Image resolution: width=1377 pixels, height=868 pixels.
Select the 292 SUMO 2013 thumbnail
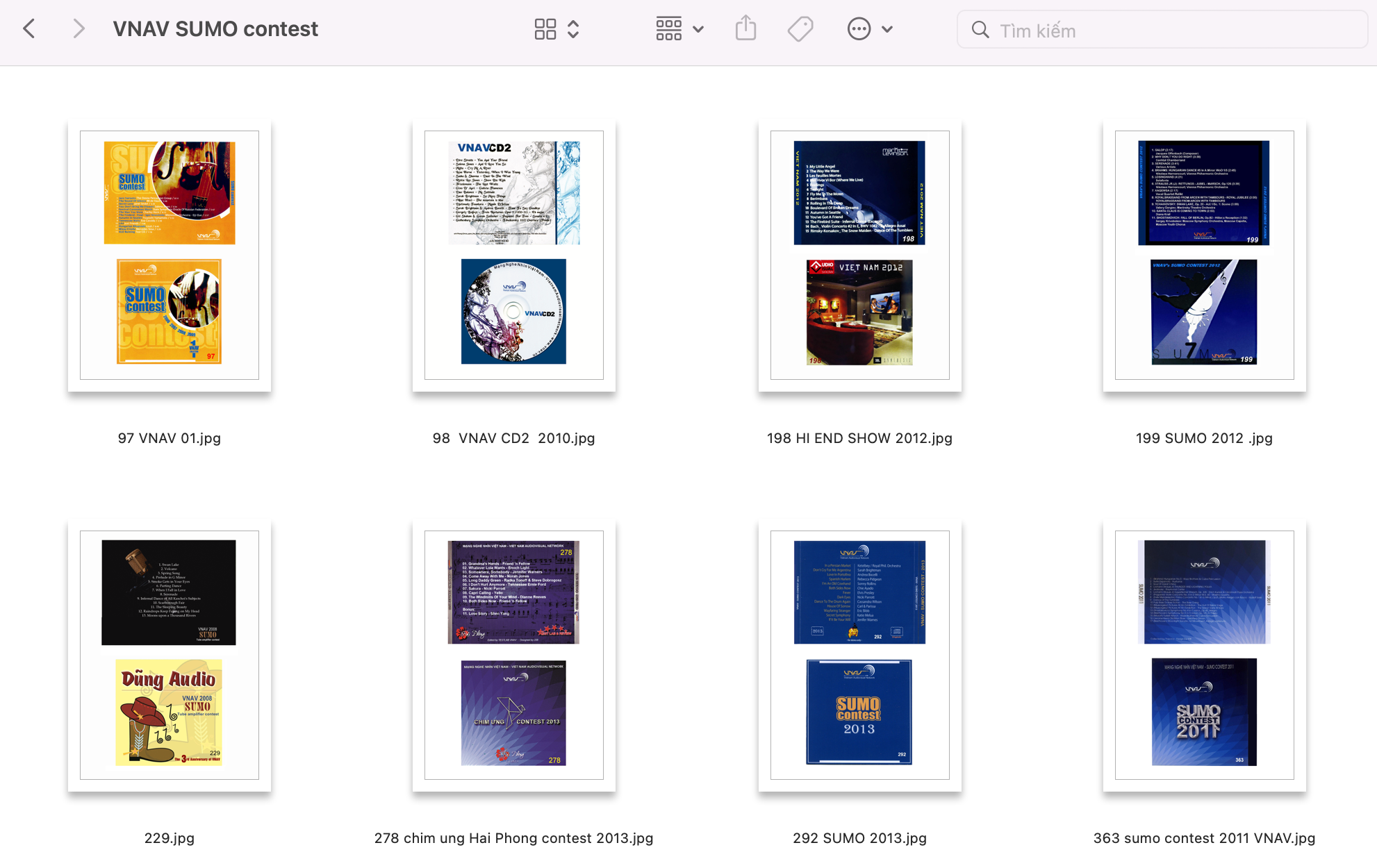coord(860,655)
